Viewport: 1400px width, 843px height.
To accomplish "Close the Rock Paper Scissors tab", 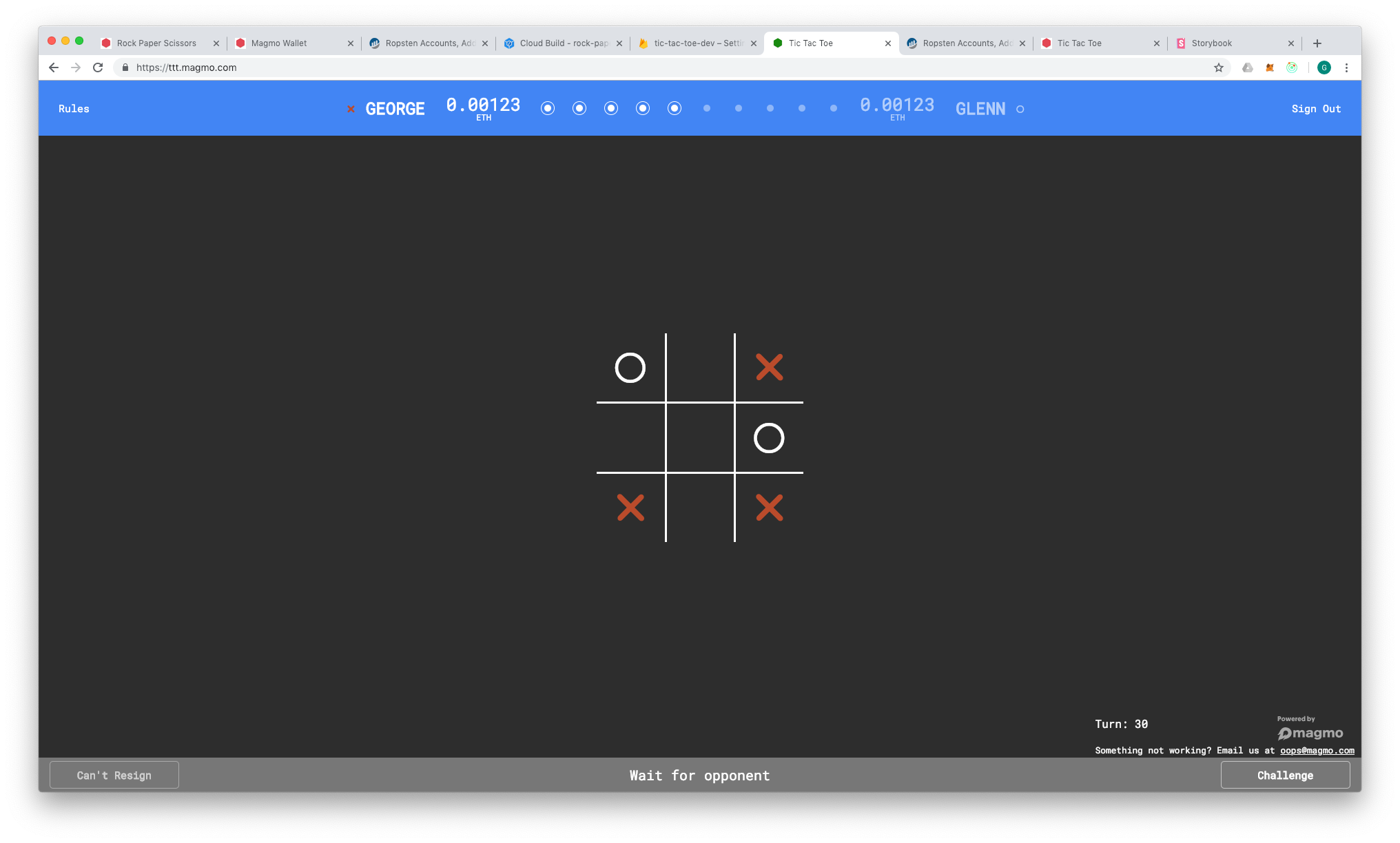I will tap(216, 43).
